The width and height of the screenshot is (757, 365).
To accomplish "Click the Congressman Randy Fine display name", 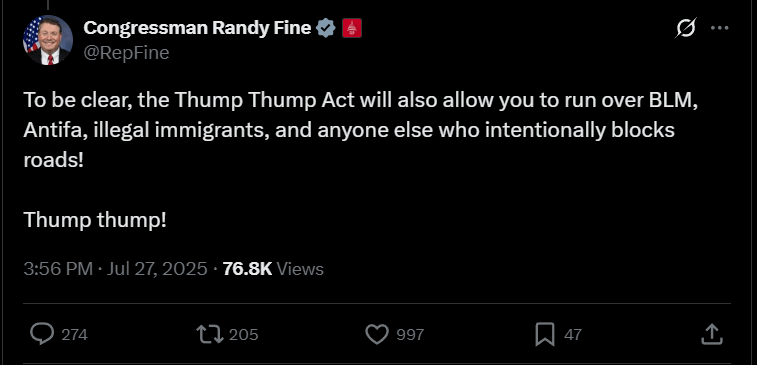I will [x=197, y=28].
